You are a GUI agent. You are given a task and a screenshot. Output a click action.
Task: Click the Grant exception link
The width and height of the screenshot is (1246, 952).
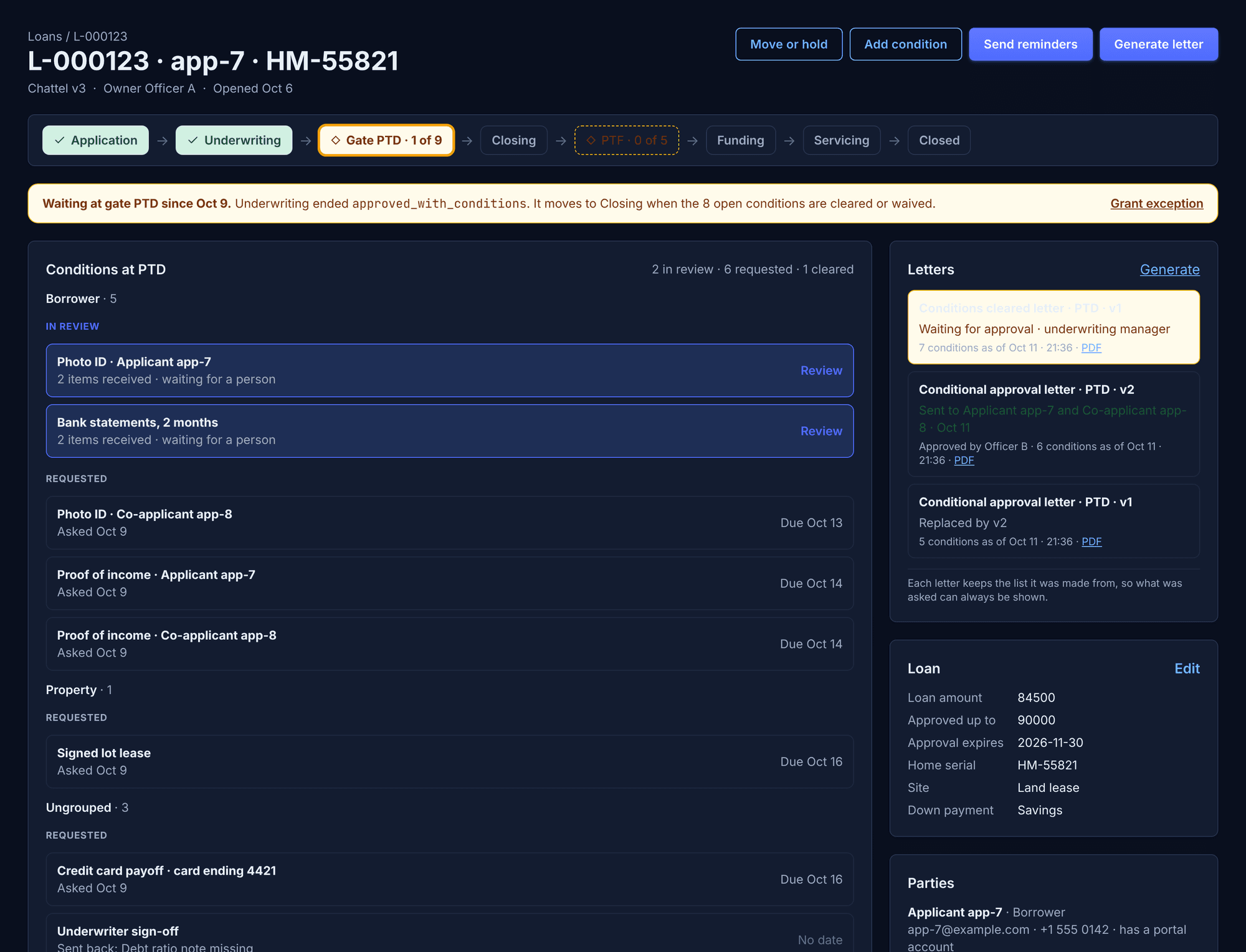point(1156,204)
